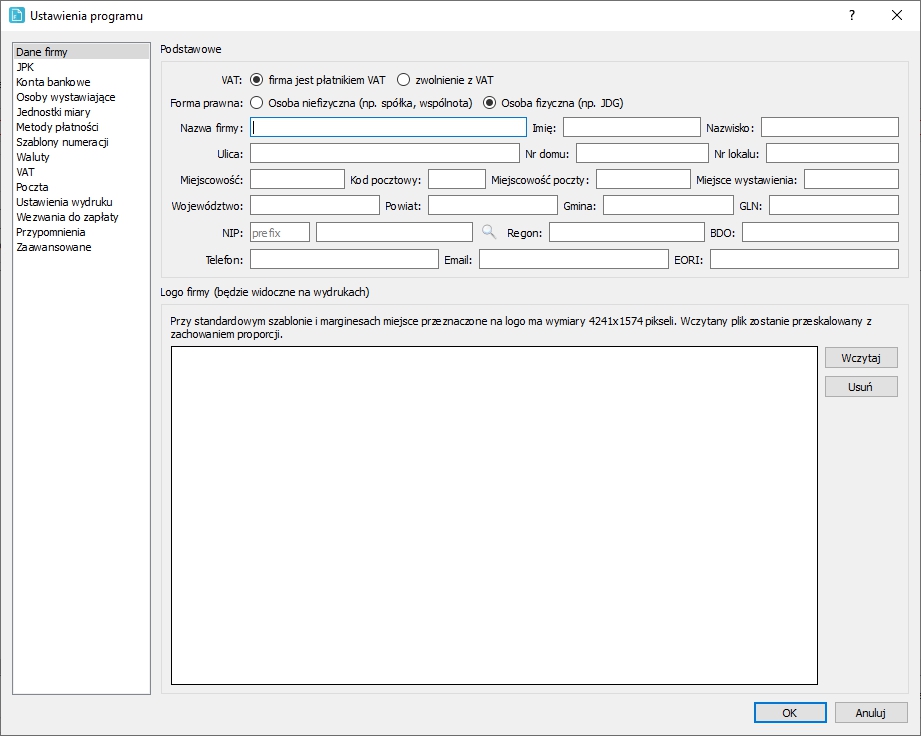Open the Zaawansowane settings section
Image resolution: width=921 pixels, height=736 pixels.
tap(54, 247)
